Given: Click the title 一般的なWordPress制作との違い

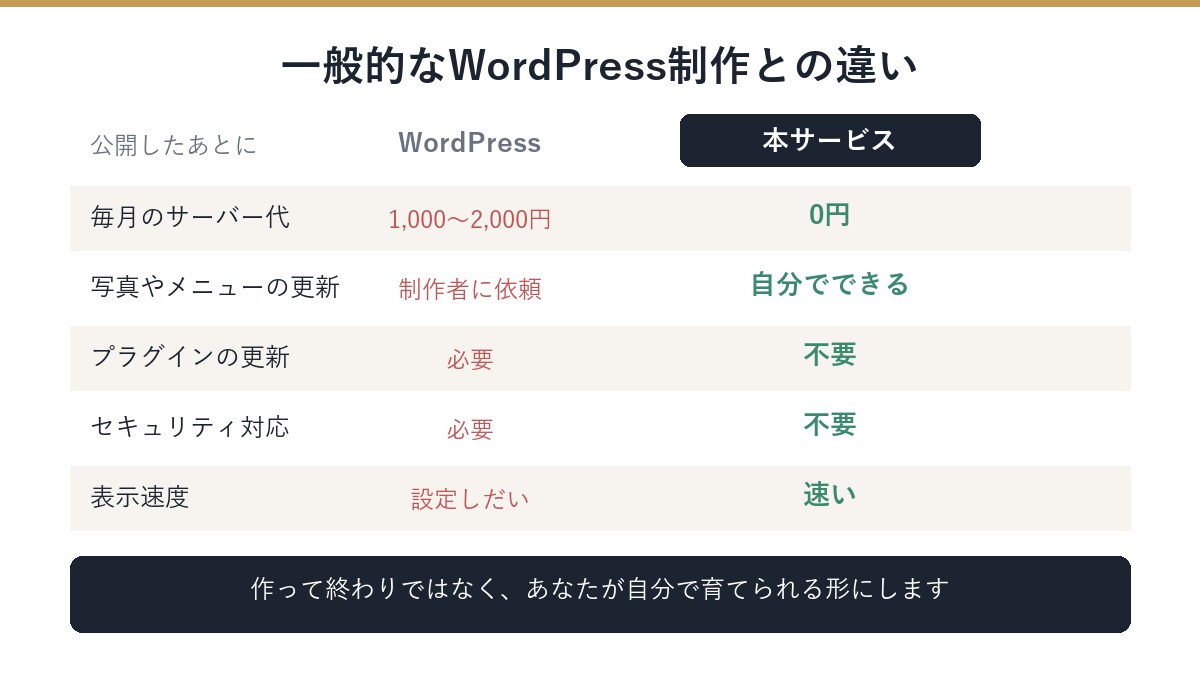Looking at the screenshot, I should [600, 67].
